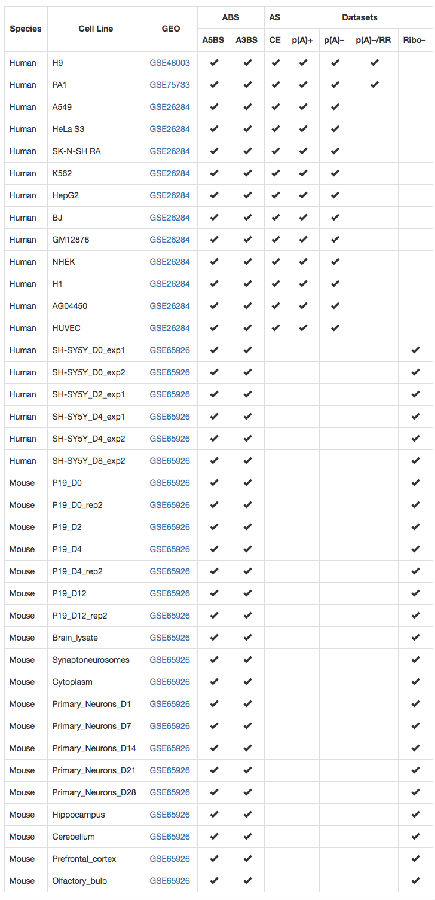The image size is (435, 900).
Task: Open the GEO link for the H9 cell line
Action: tap(169, 63)
